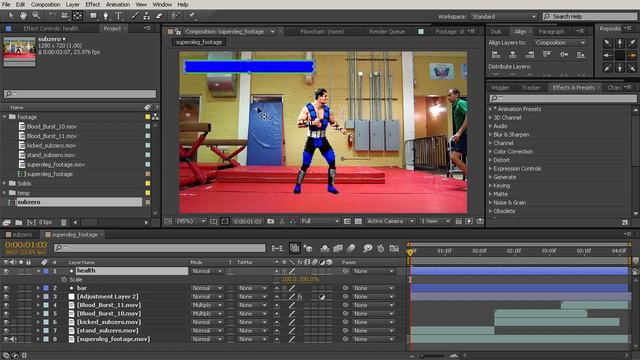Image resolution: width=640 pixels, height=360 pixels.
Task: Select the Pan Behind anchor point tool
Action: [x=77, y=16]
